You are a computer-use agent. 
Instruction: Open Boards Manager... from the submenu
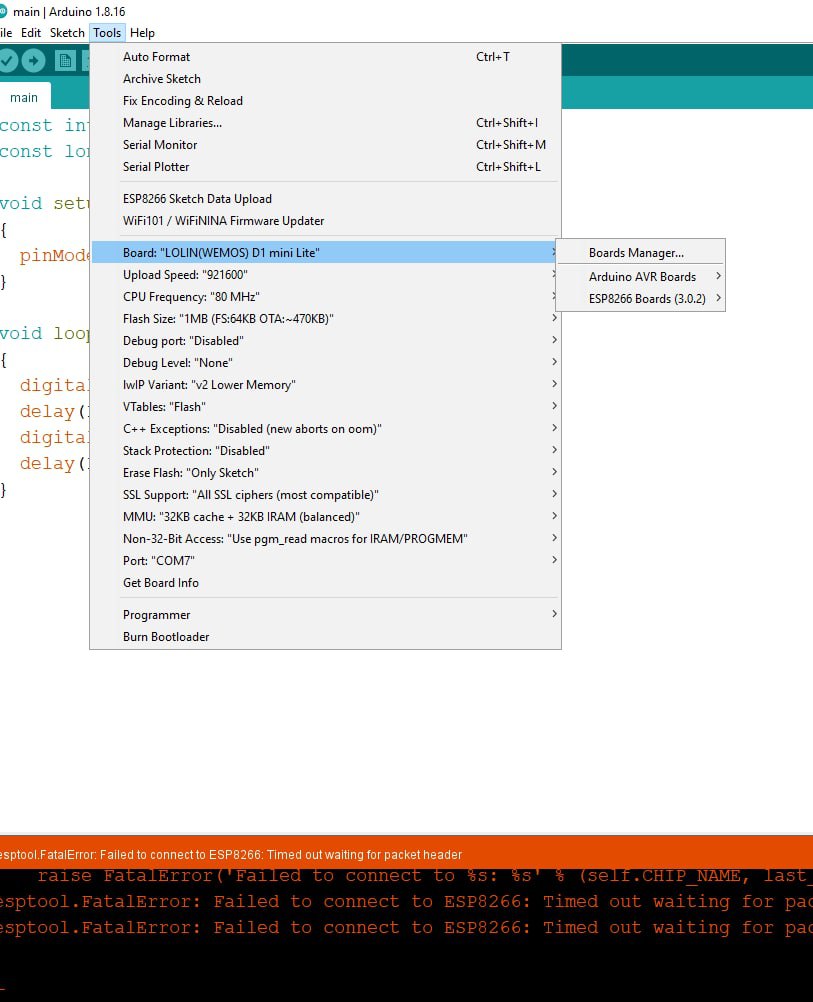tap(640, 253)
